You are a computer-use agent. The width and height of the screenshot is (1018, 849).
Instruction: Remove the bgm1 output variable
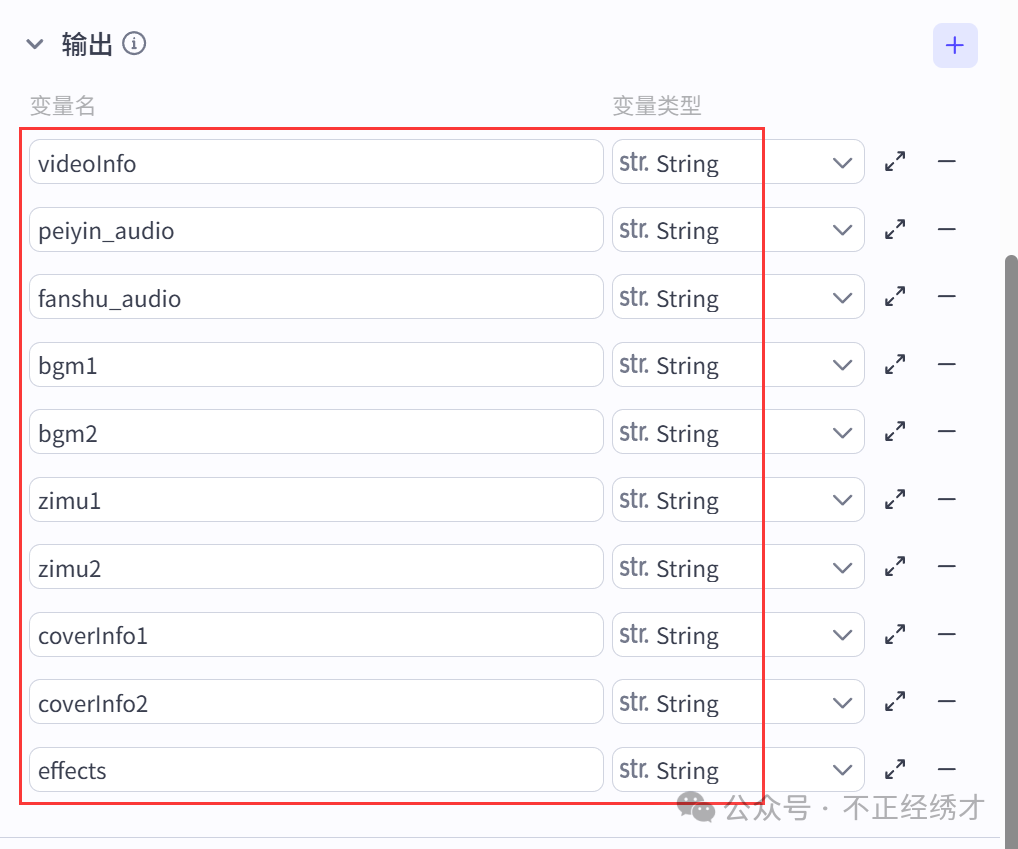946,364
